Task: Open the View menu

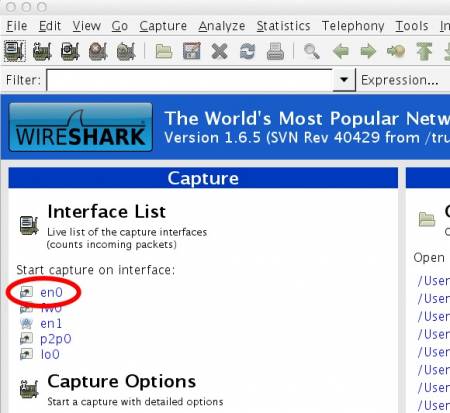Action: (87, 26)
